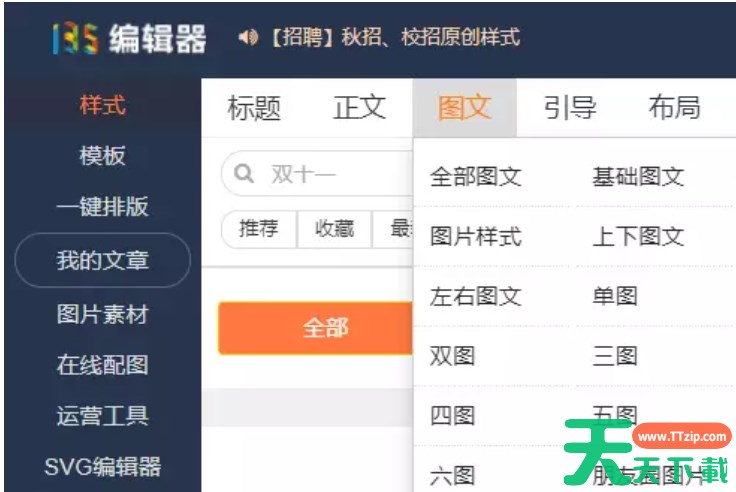Switch to the 引导 tab

tap(570, 108)
